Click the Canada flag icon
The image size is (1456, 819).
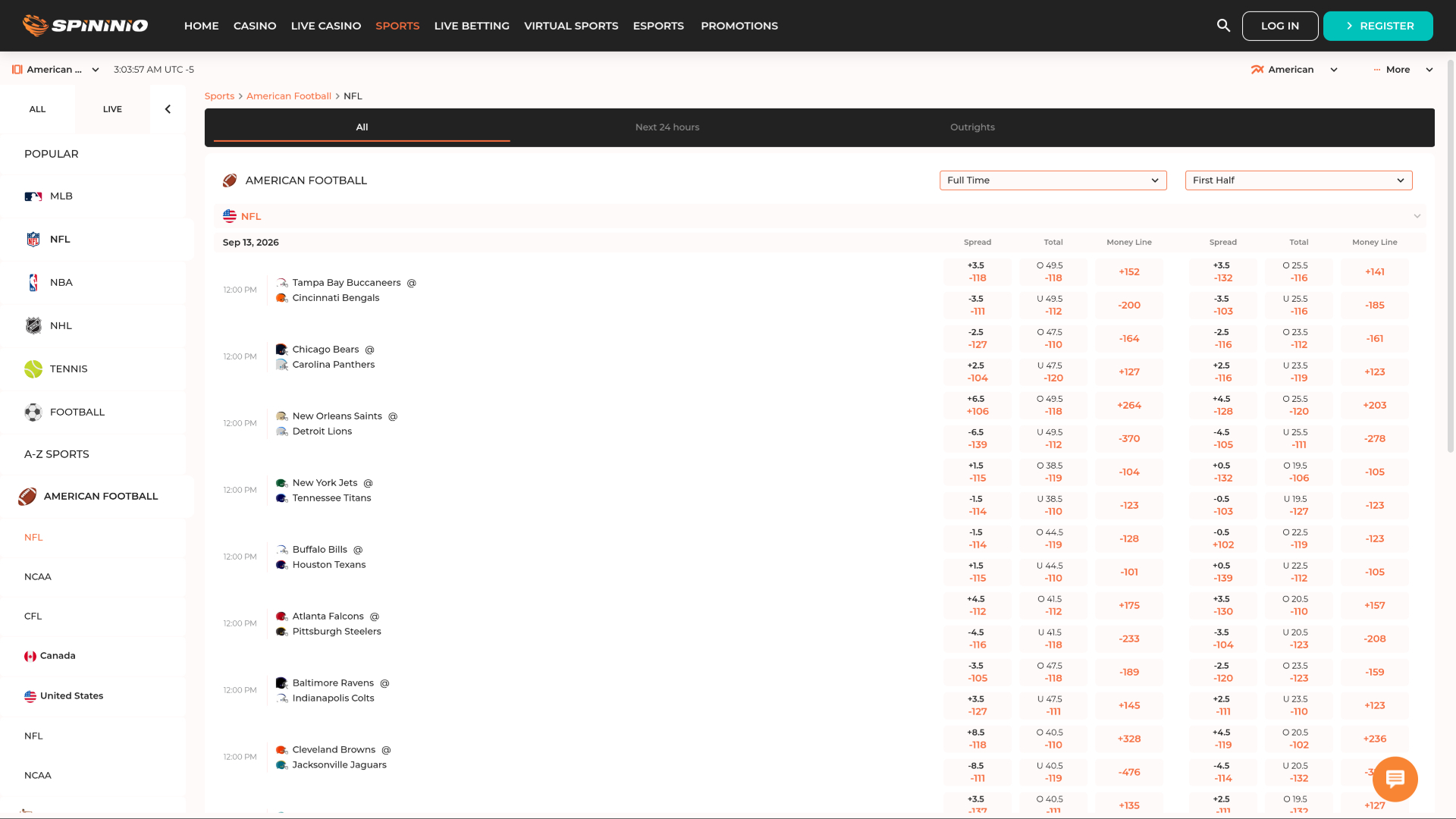click(x=30, y=656)
